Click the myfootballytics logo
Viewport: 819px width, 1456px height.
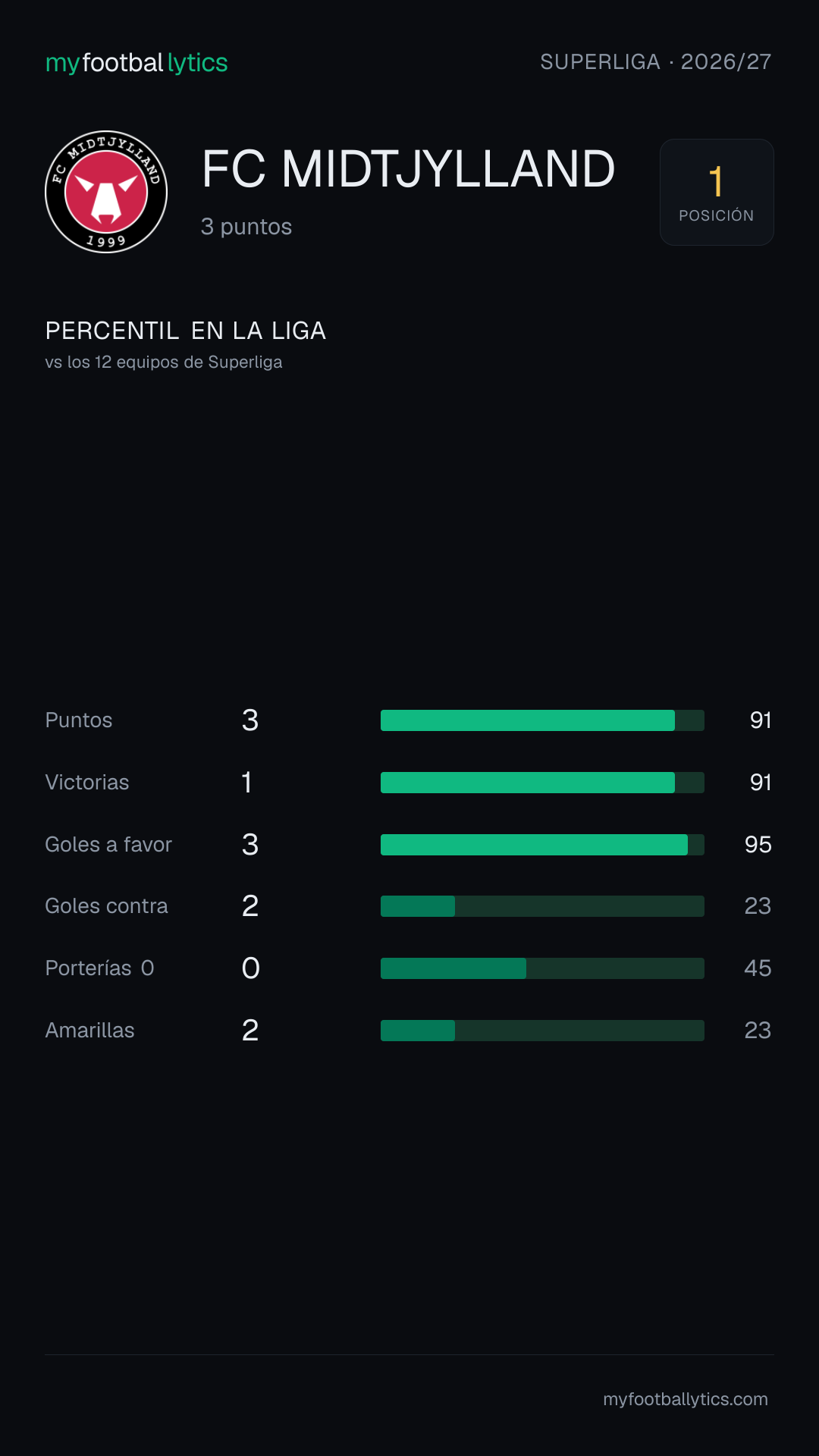136,62
